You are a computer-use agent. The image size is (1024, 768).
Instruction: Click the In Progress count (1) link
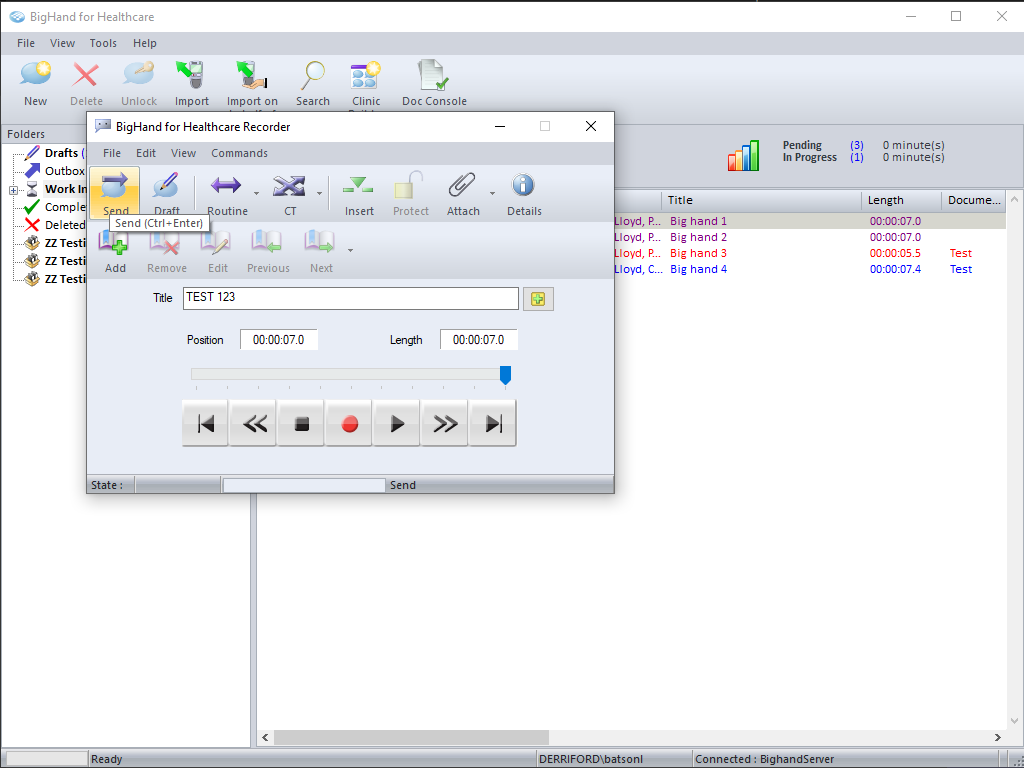[x=857, y=157]
